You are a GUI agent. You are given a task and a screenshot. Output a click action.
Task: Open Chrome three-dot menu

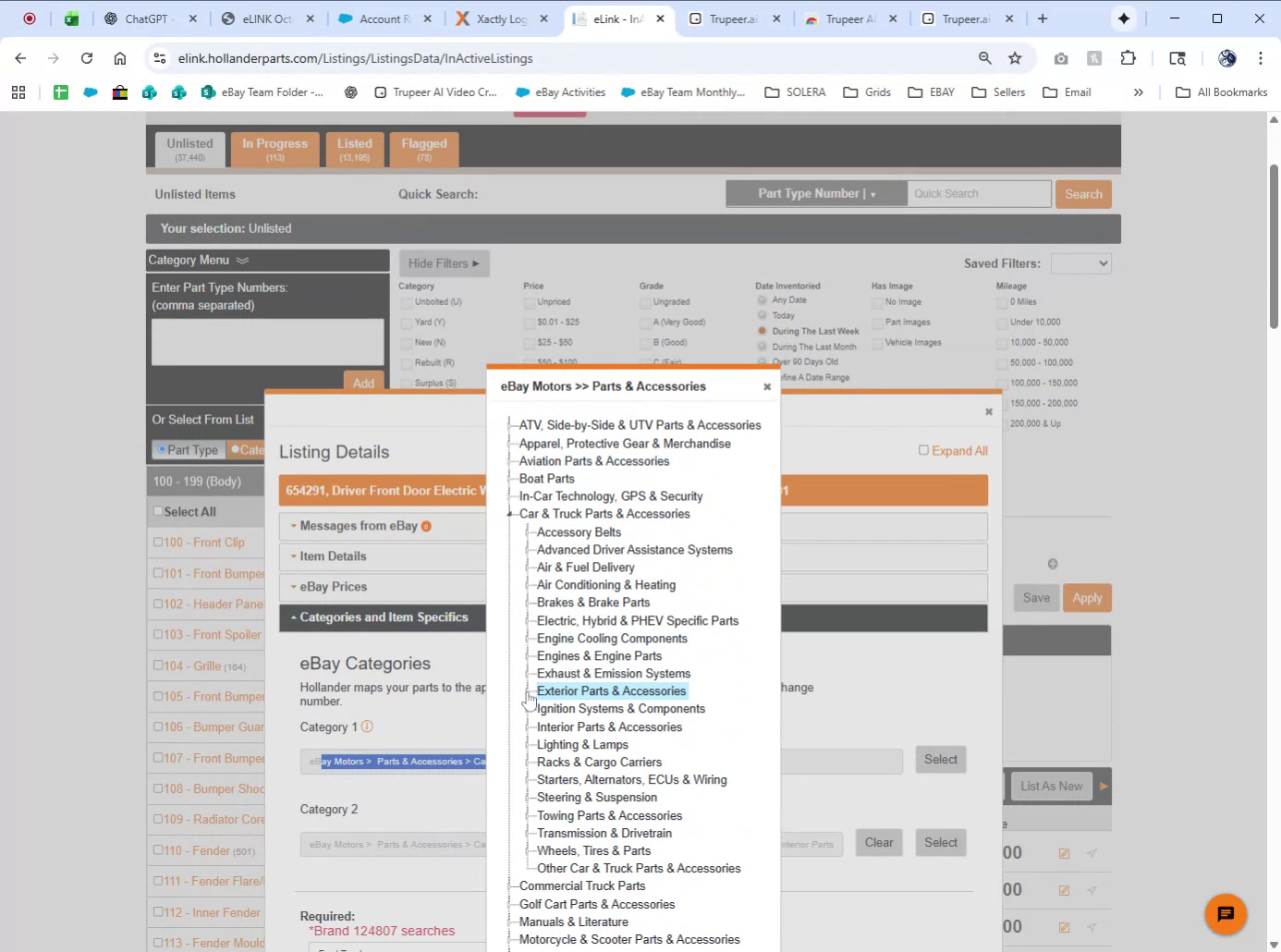[x=1261, y=58]
